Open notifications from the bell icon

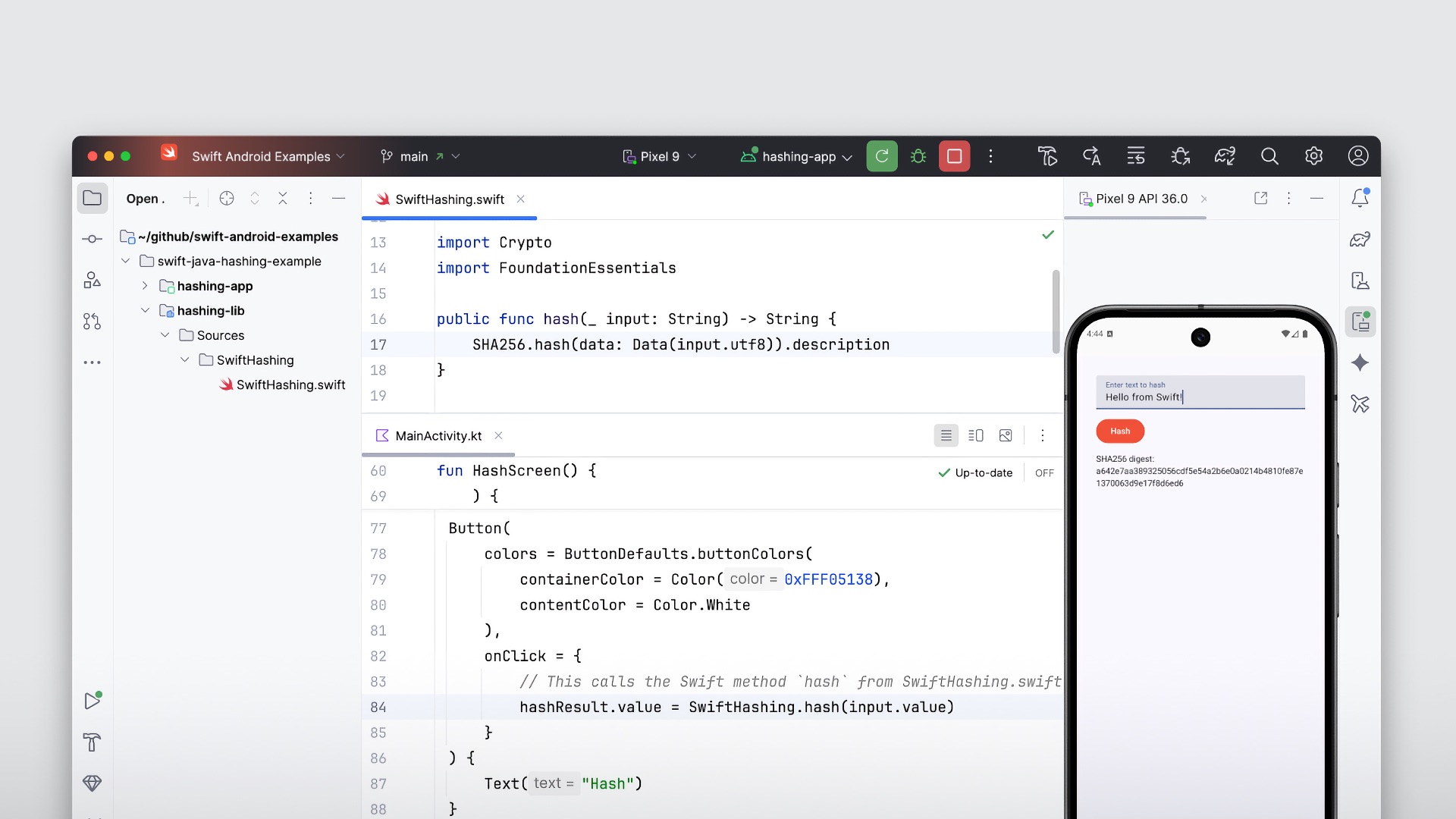(1361, 197)
